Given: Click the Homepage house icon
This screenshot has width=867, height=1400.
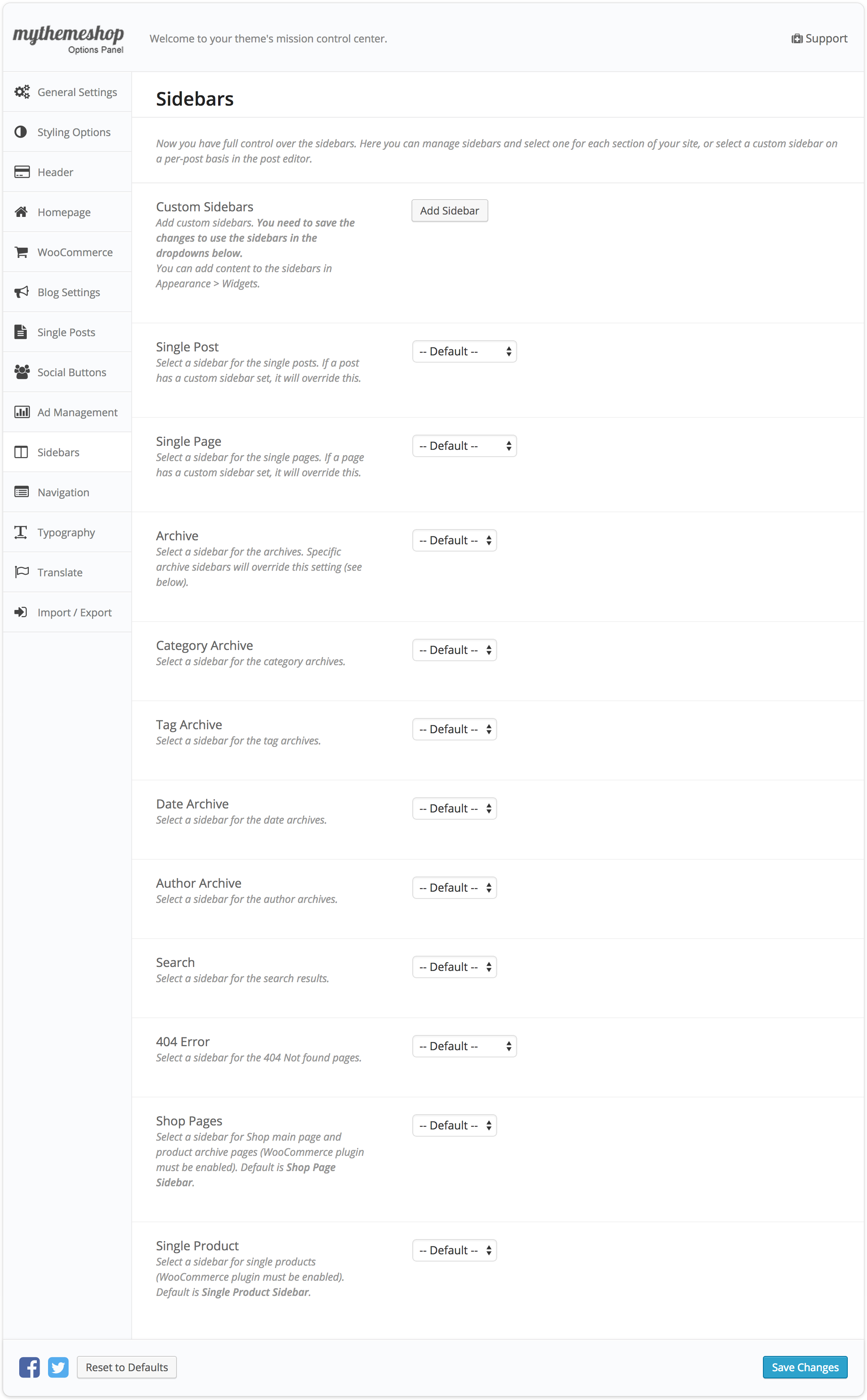Looking at the screenshot, I should tap(21, 212).
